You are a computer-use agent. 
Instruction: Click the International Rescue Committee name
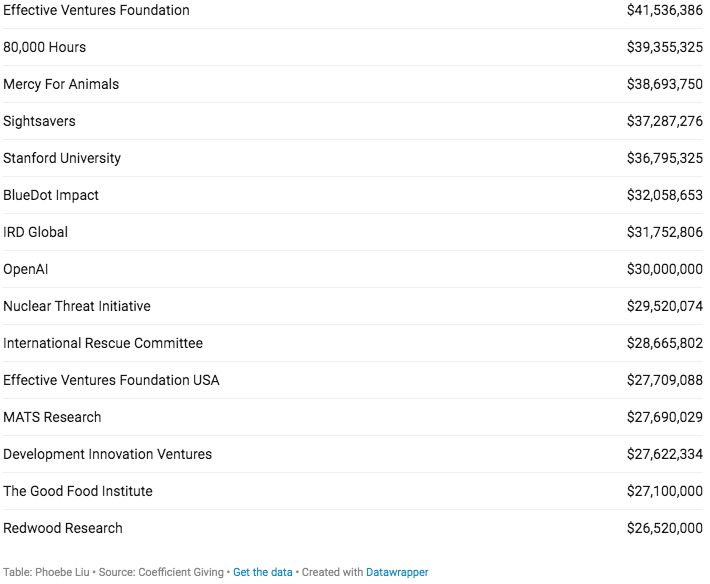[x=103, y=343]
